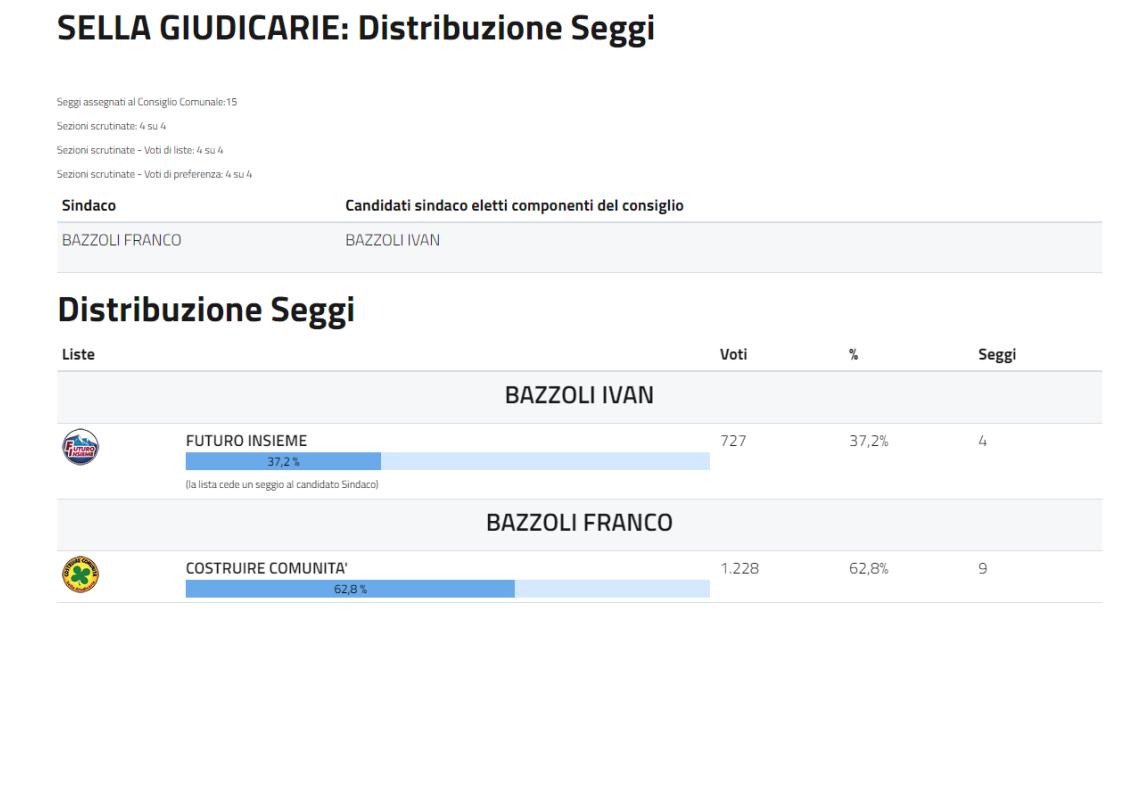Select the FUTURO INSIEME list name
Screen dimensions: 1122x793
[x=247, y=441]
